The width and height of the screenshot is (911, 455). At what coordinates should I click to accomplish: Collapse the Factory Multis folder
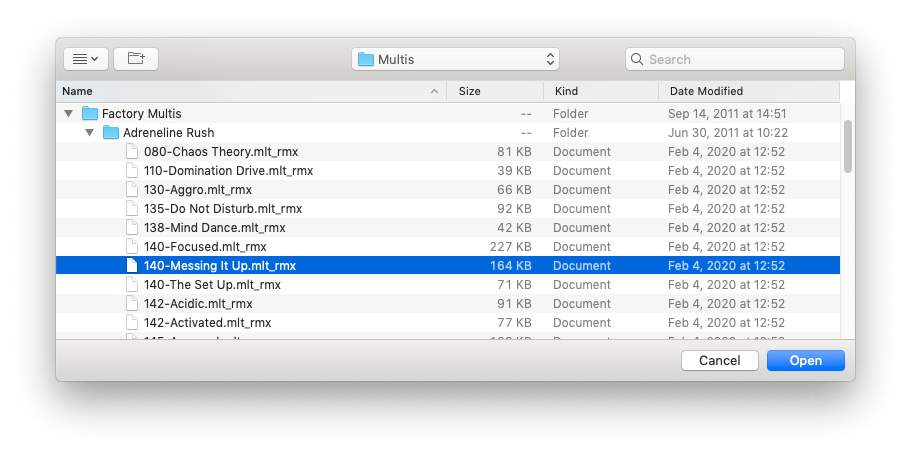(68, 114)
